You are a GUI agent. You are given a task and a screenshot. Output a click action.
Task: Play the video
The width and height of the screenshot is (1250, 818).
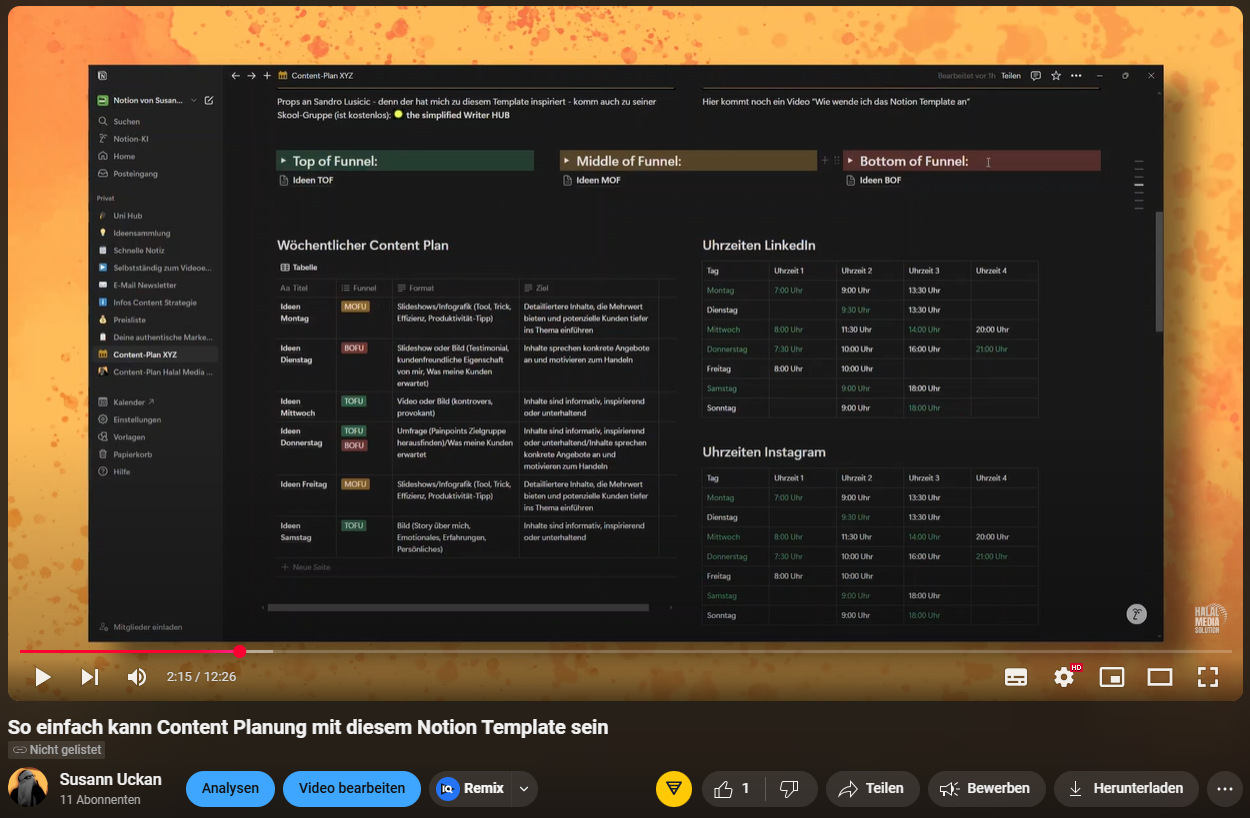43,677
